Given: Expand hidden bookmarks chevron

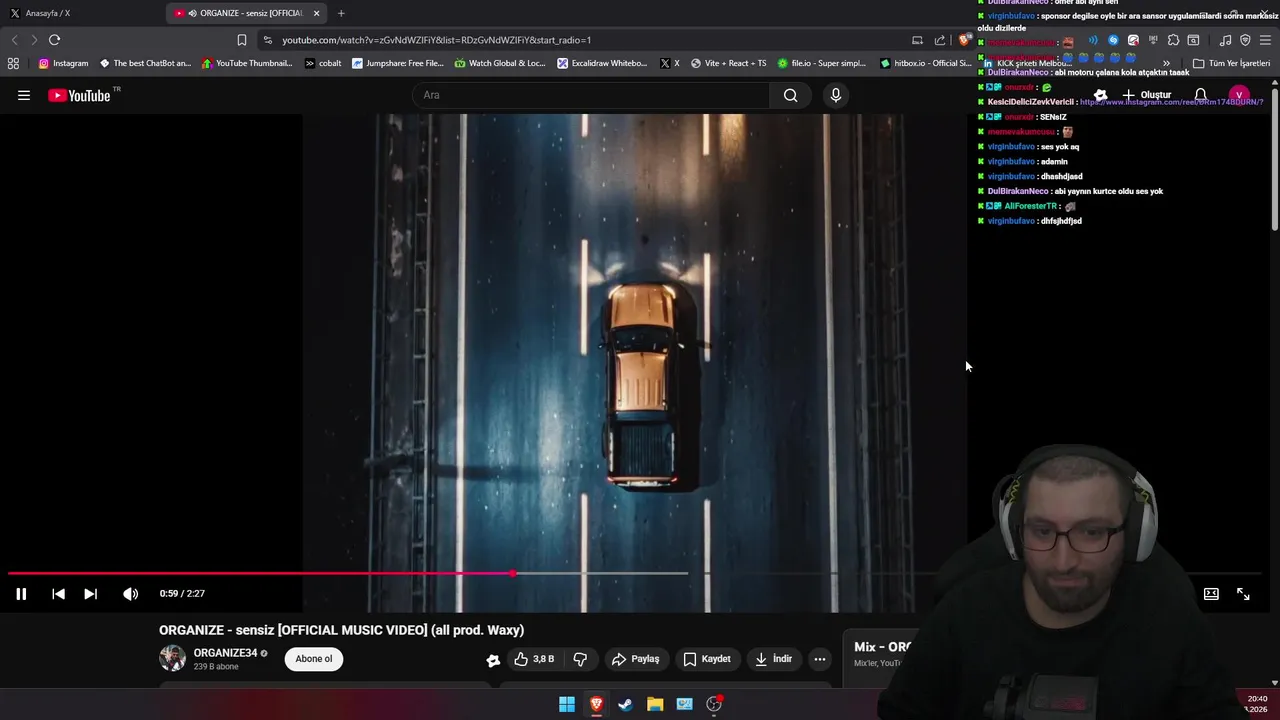Looking at the screenshot, I should 1166,63.
